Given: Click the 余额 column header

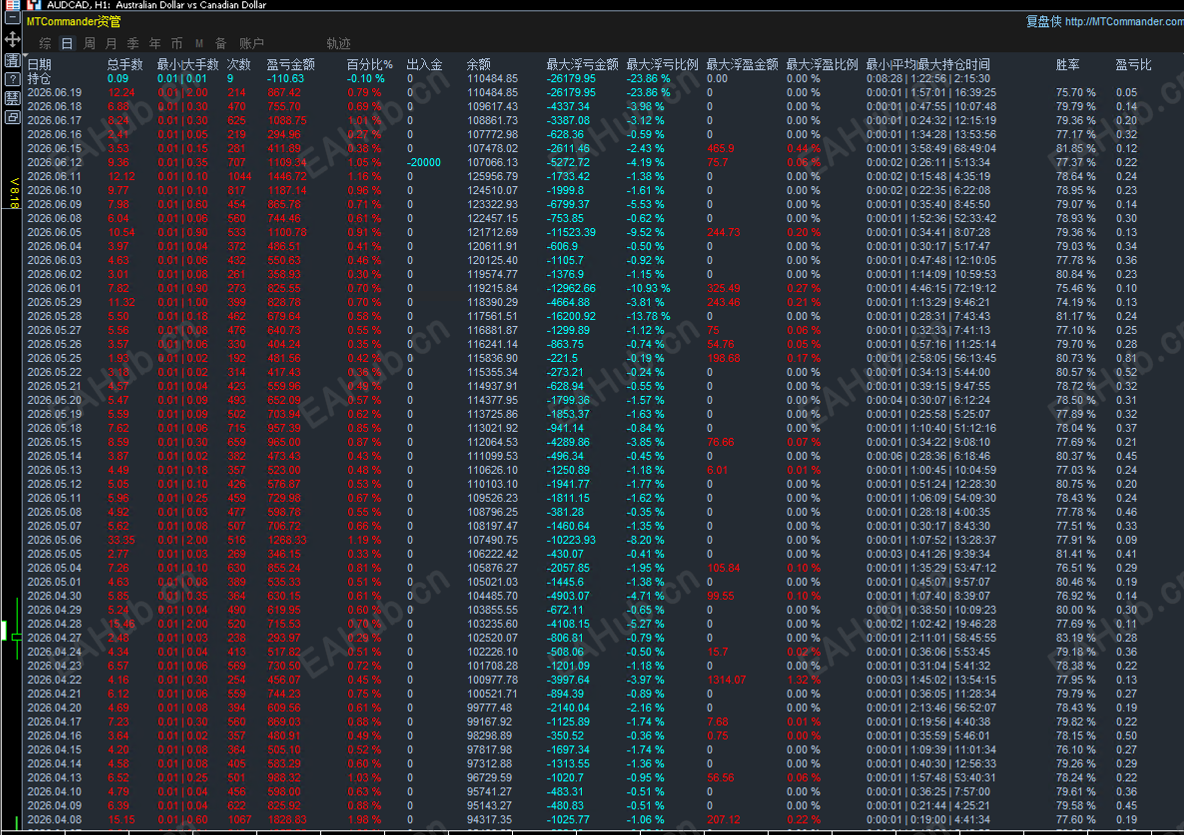Looking at the screenshot, I should click(479, 65).
